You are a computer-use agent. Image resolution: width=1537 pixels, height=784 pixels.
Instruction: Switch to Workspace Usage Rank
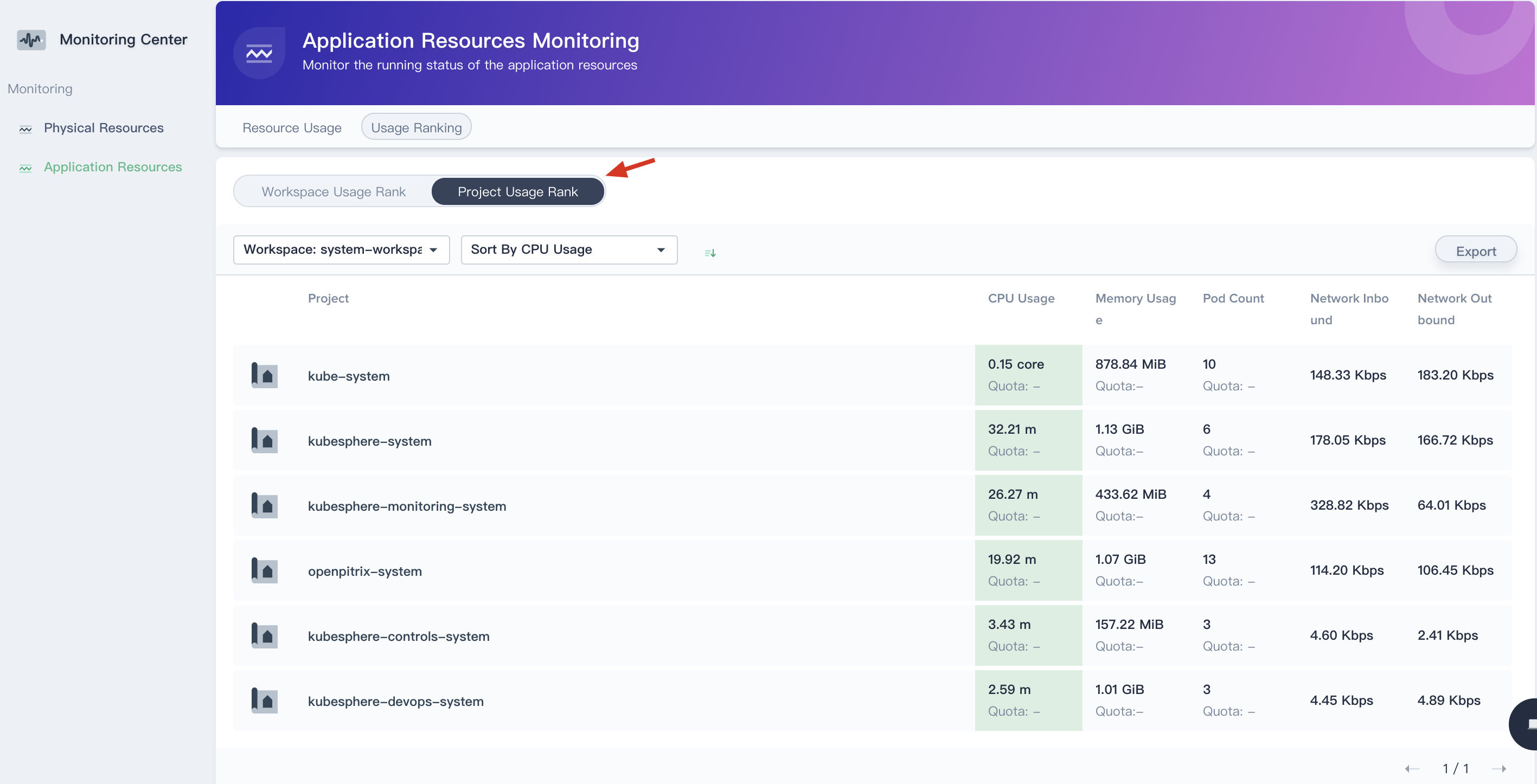pyautogui.click(x=334, y=191)
